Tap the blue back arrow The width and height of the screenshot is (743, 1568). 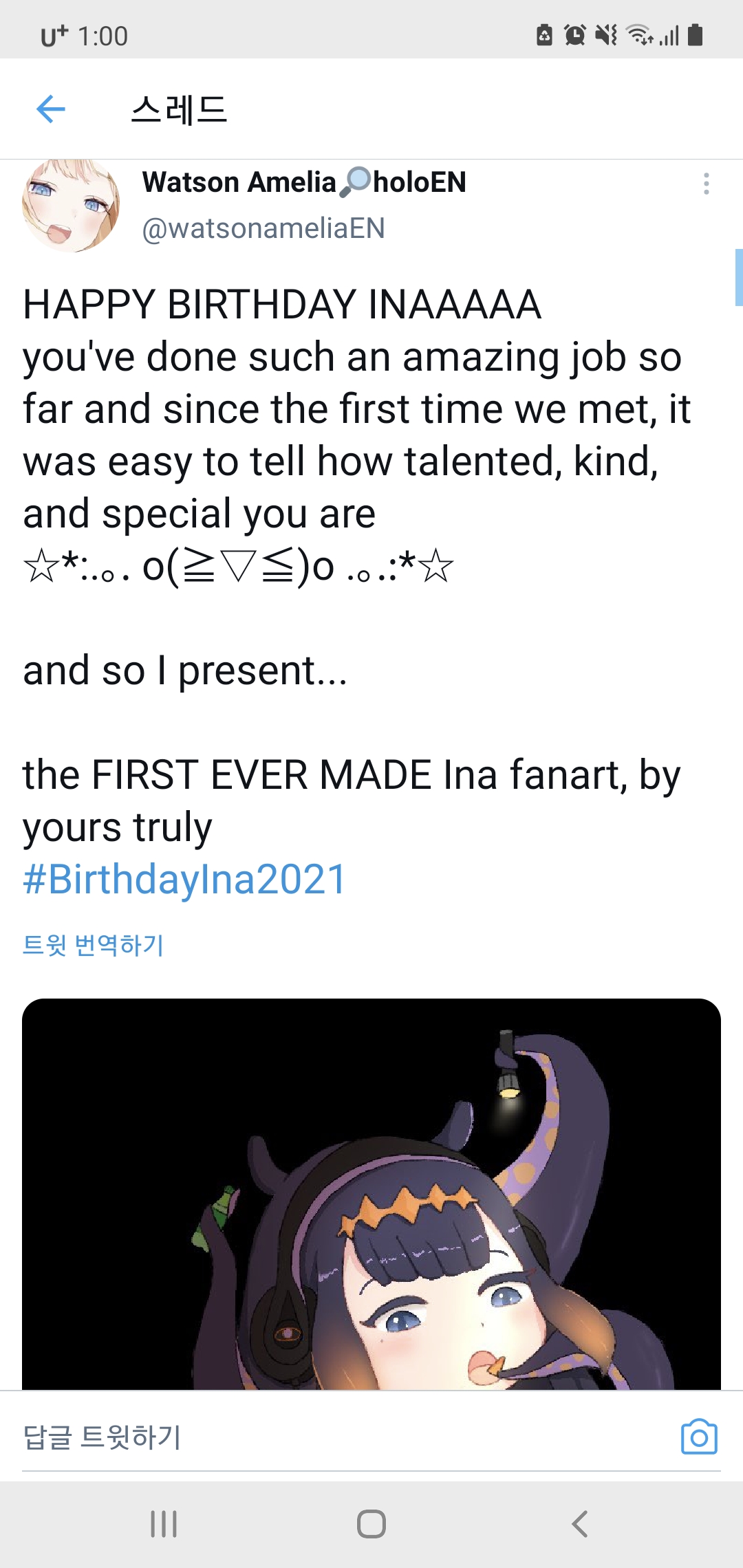(x=50, y=109)
